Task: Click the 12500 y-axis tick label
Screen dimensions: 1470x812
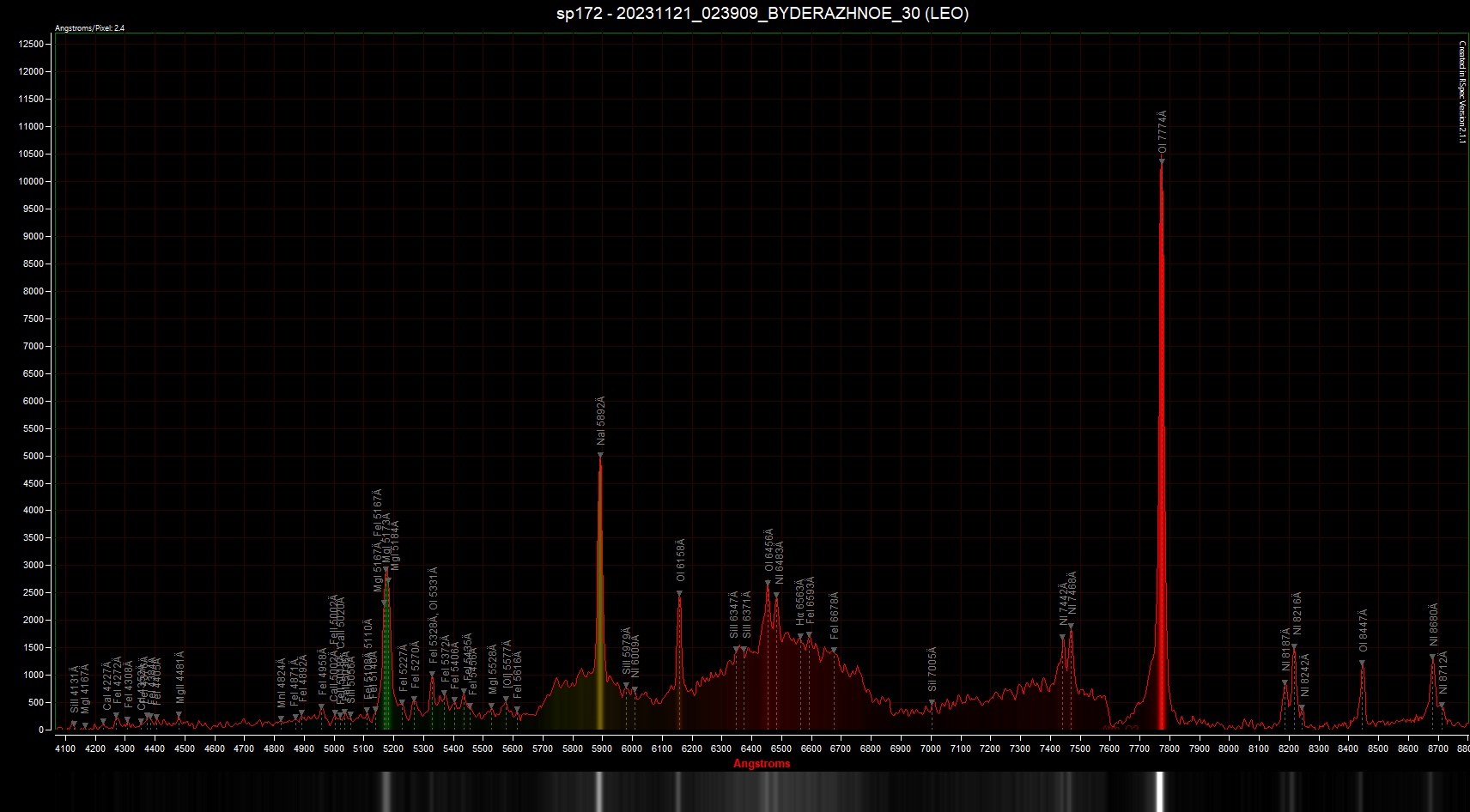Action: (x=32, y=44)
